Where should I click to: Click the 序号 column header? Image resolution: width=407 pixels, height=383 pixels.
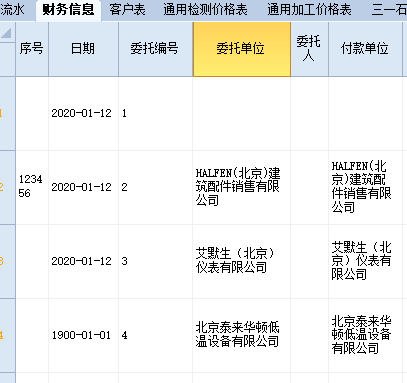pyautogui.click(x=32, y=49)
